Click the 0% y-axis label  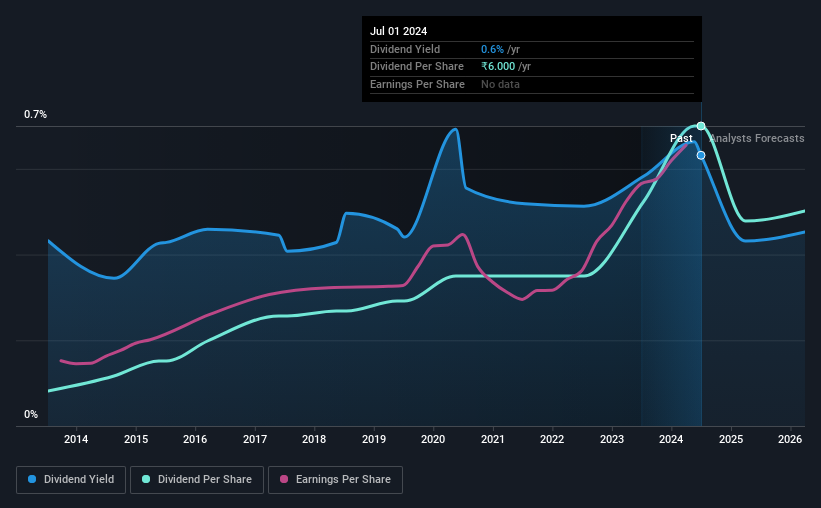coord(31,414)
